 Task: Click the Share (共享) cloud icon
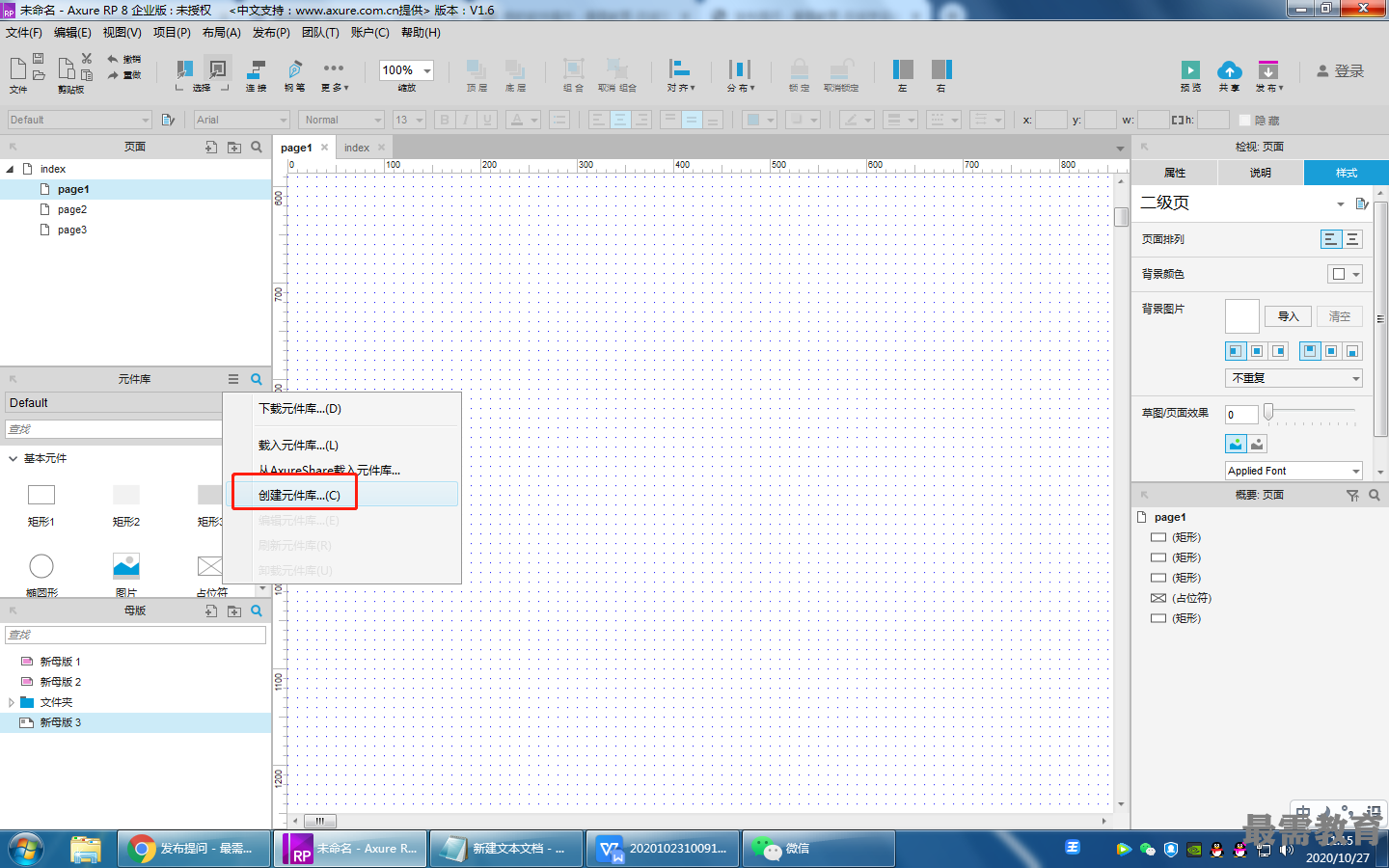pos(1229,69)
